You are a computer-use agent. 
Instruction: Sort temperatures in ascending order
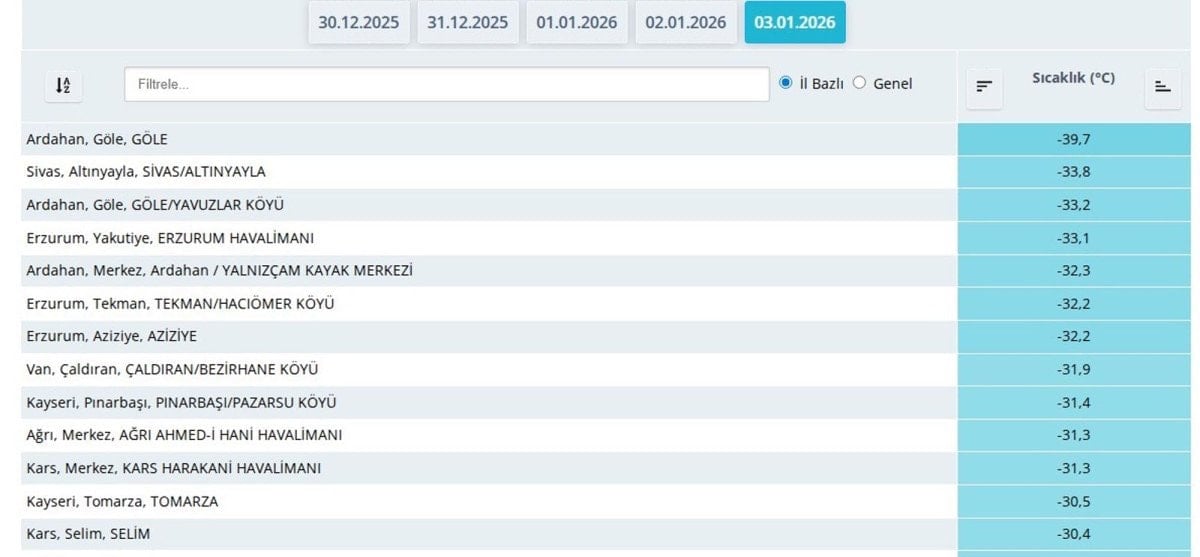pyautogui.click(x=1162, y=87)
